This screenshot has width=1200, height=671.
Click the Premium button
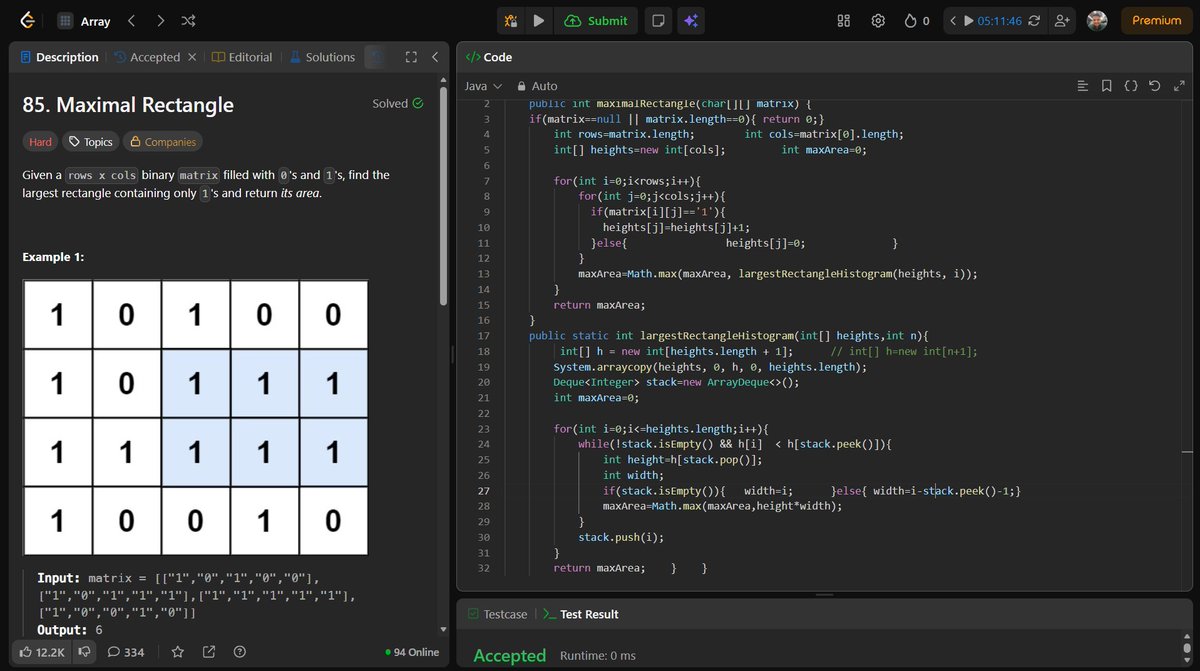(1156, 20)
